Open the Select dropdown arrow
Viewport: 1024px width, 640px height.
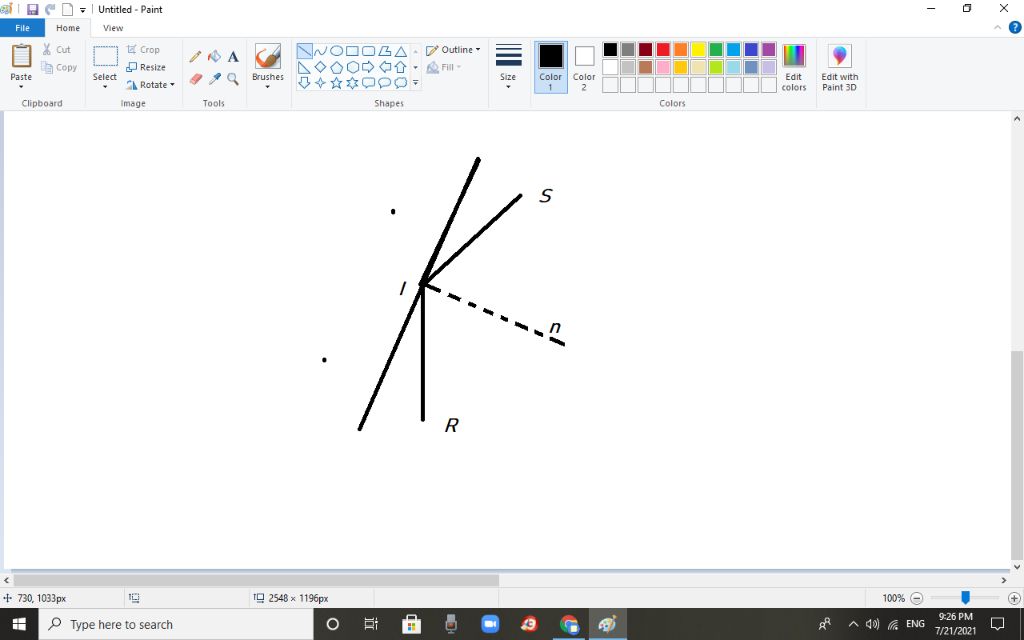[x=104, y=87]
